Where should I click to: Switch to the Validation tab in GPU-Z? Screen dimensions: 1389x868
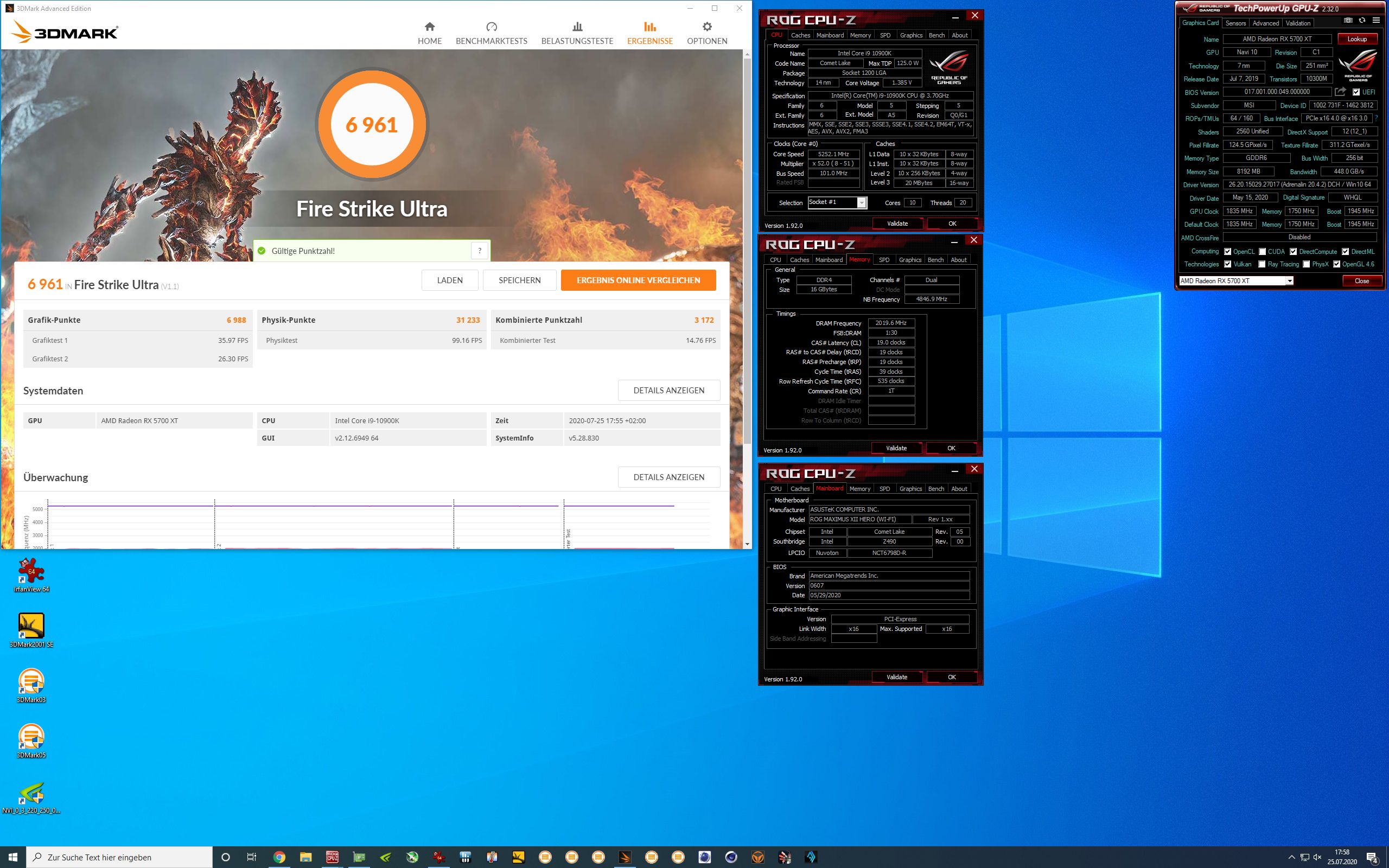[1298, 23]
